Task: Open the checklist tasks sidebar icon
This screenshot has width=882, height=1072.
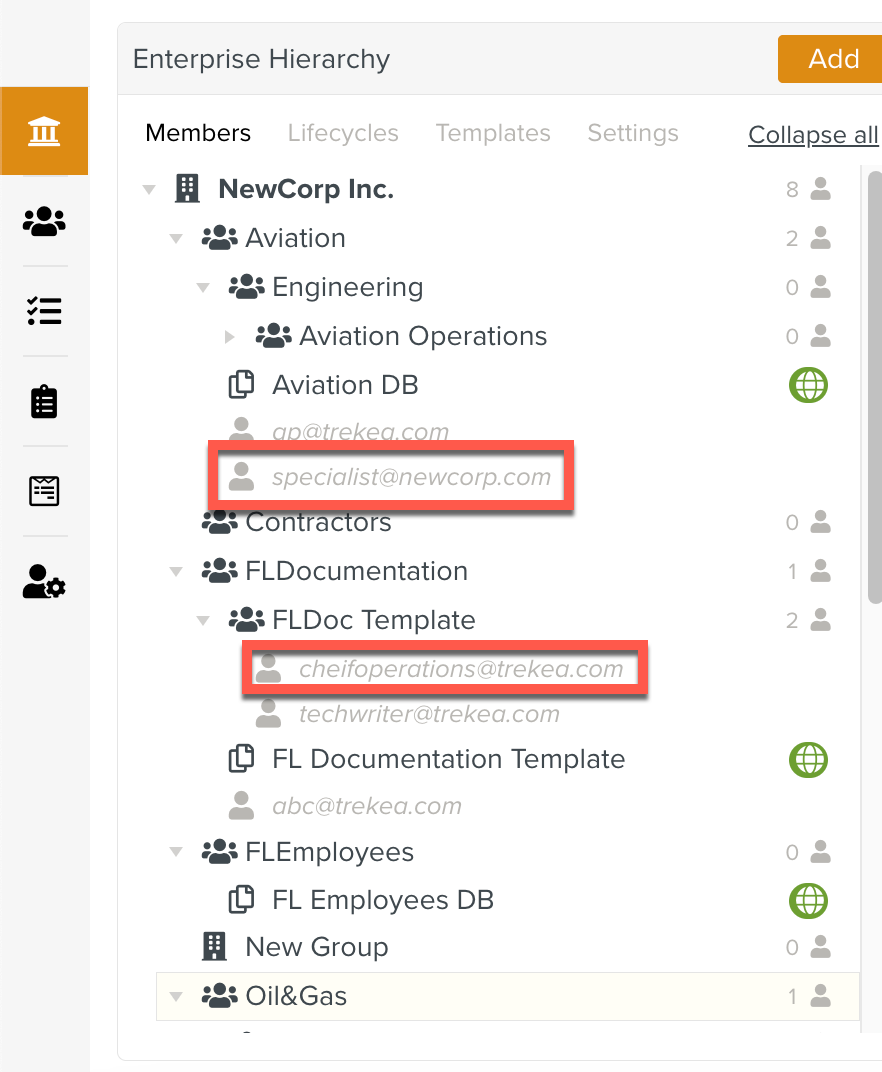Action: [44, 311]
